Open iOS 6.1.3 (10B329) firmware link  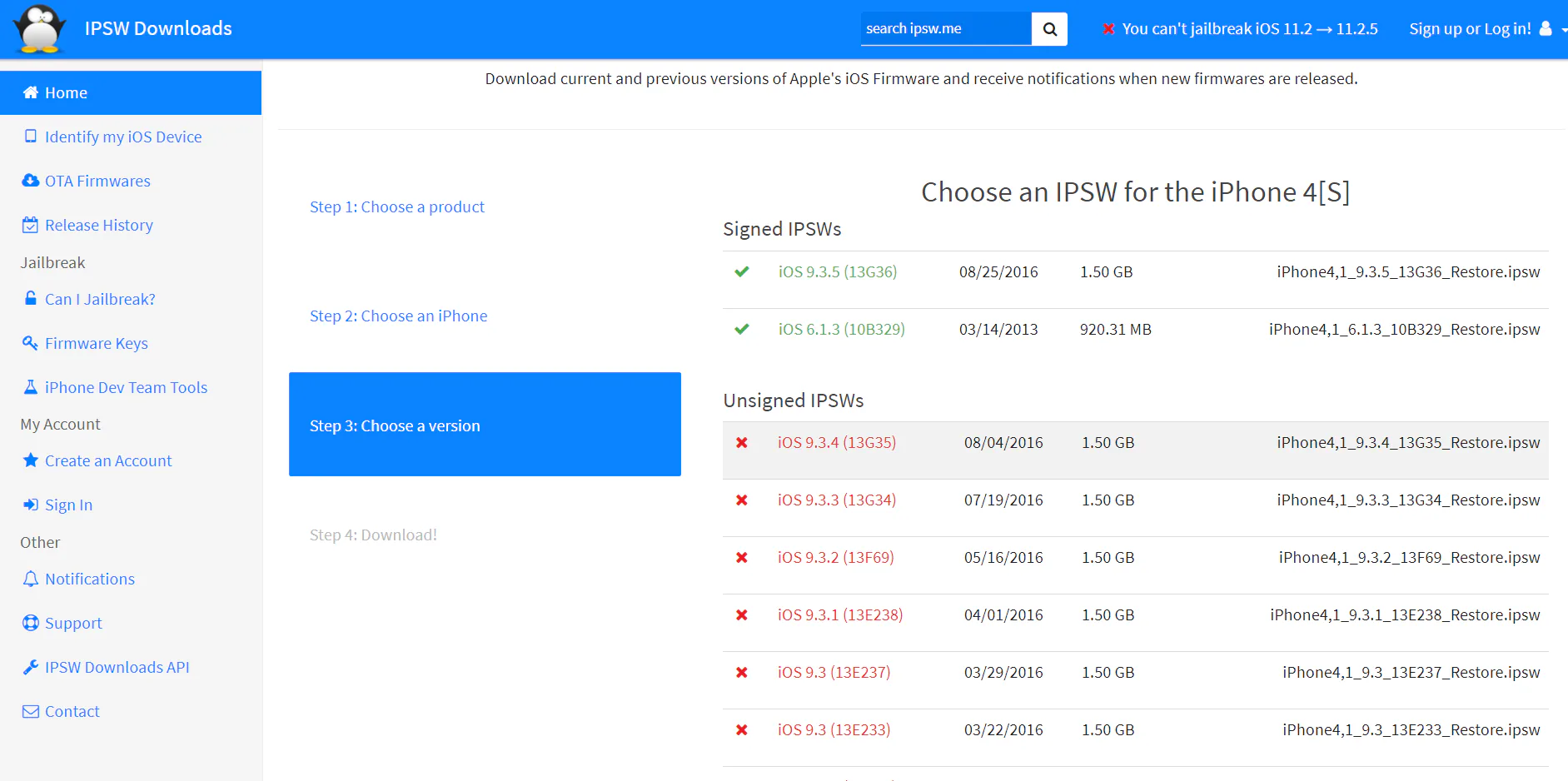[842, 329]
